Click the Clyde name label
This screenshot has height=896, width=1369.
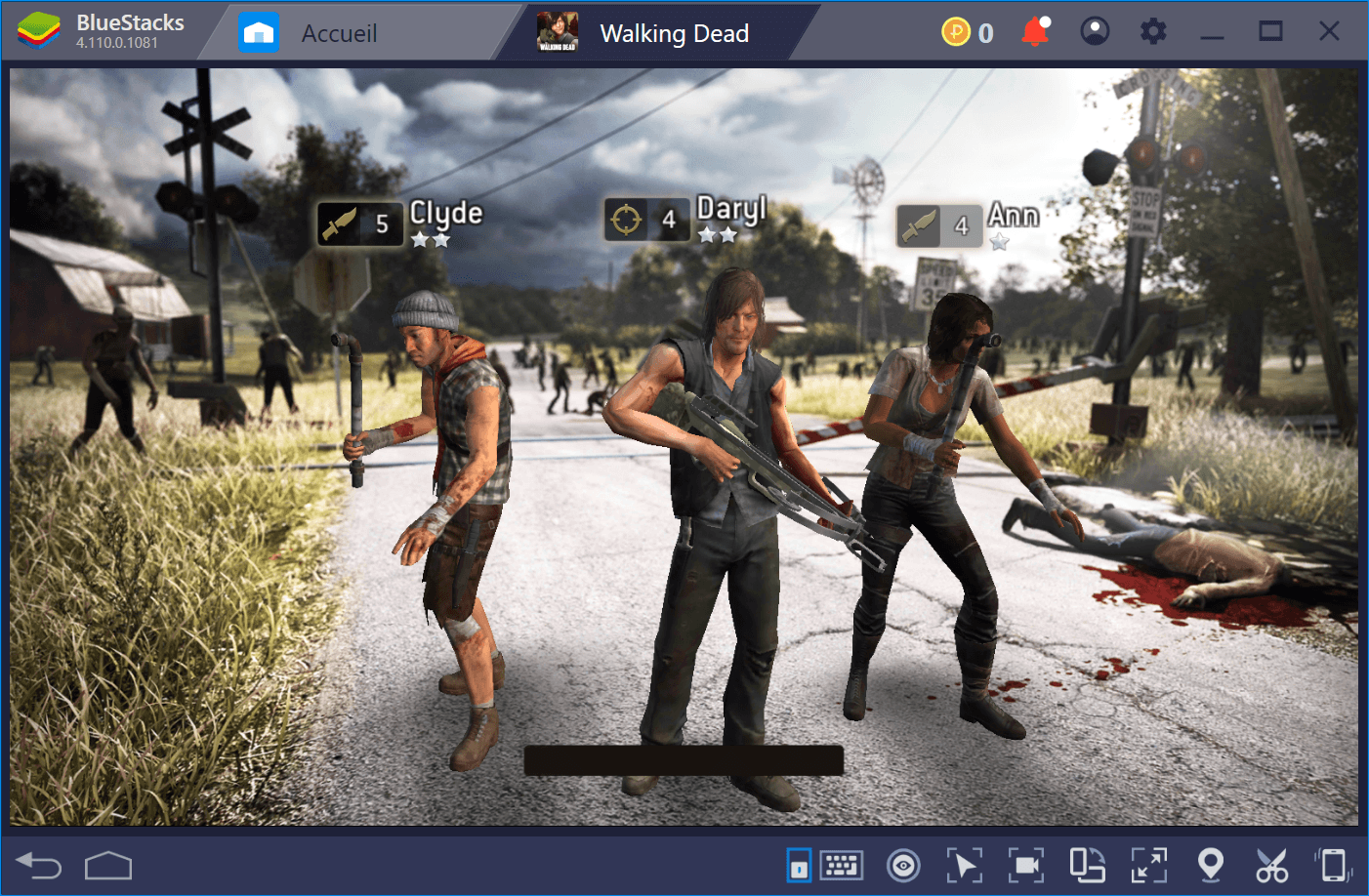pos(446,213)
